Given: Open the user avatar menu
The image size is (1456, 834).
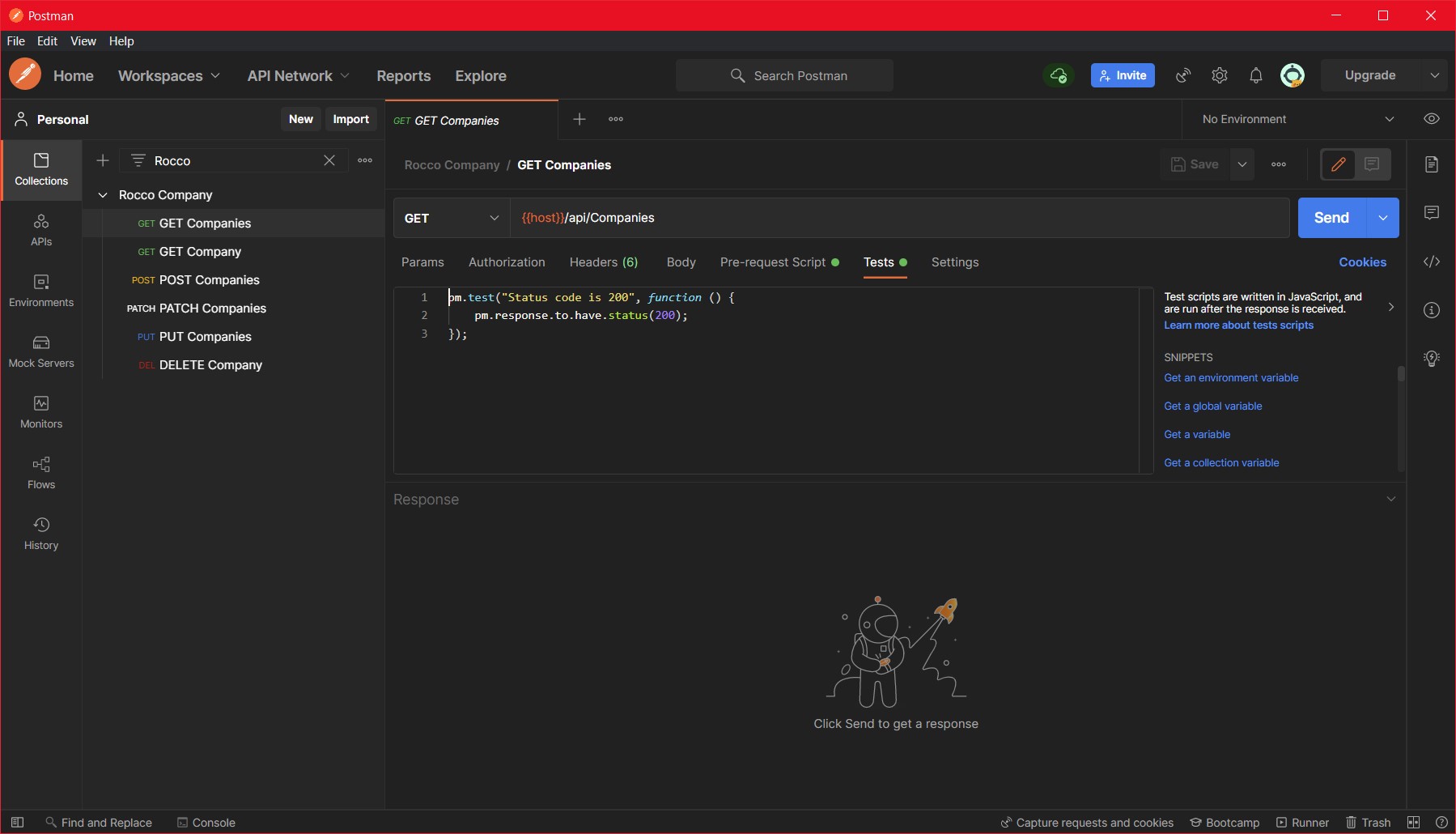Looking at the screenshot, I should coord(1293,75).
